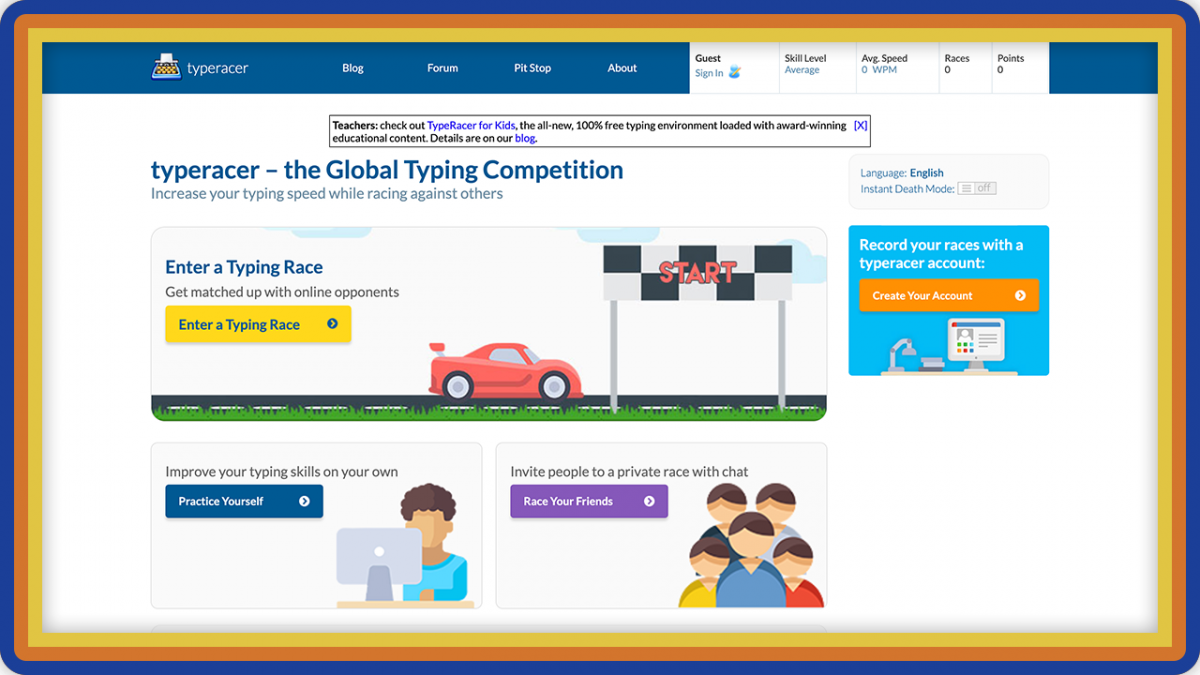1200x675 pixels.
Task: Open the About page
Action: click(622, 68)
